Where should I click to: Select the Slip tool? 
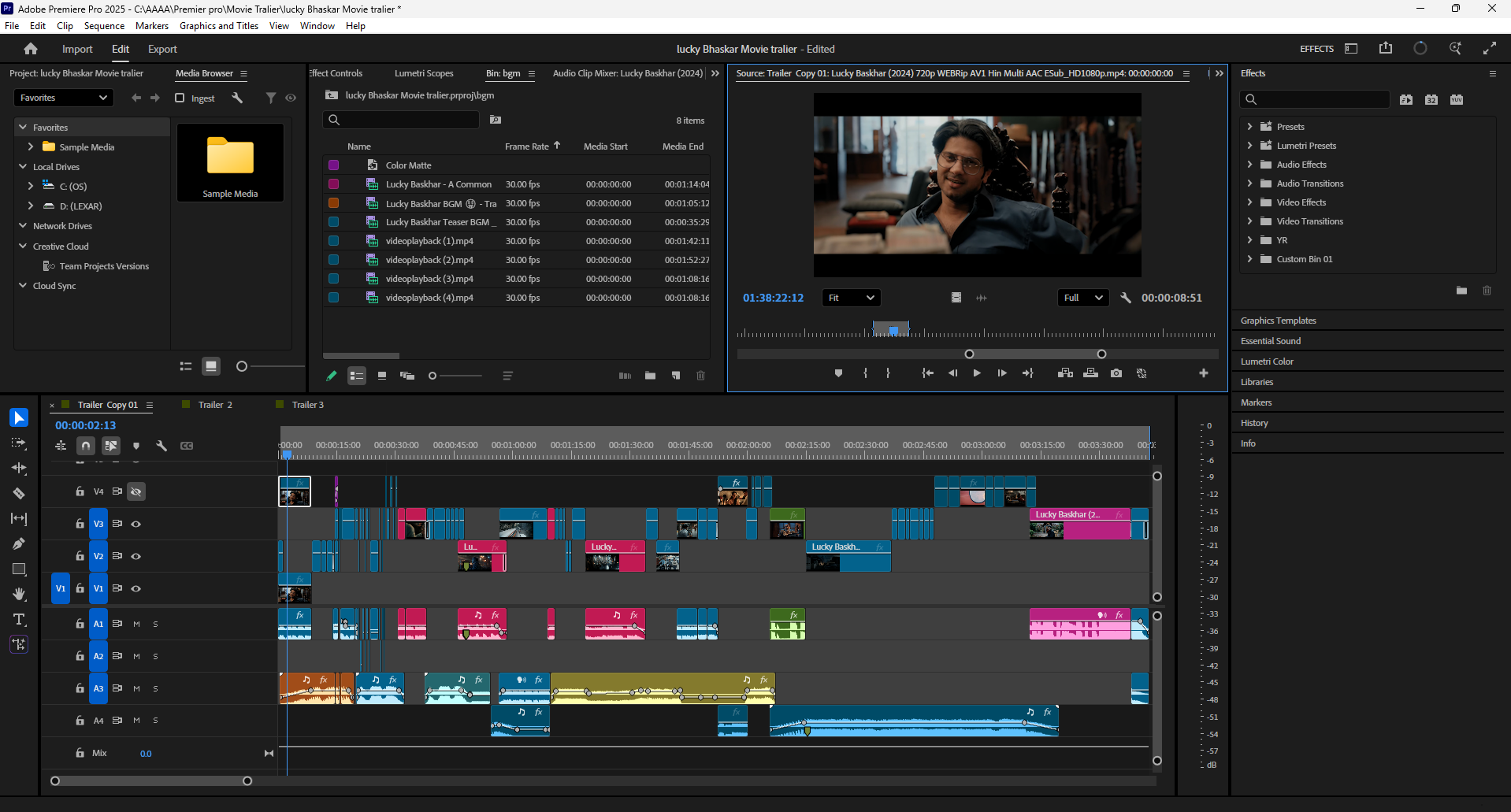(19, 519)
